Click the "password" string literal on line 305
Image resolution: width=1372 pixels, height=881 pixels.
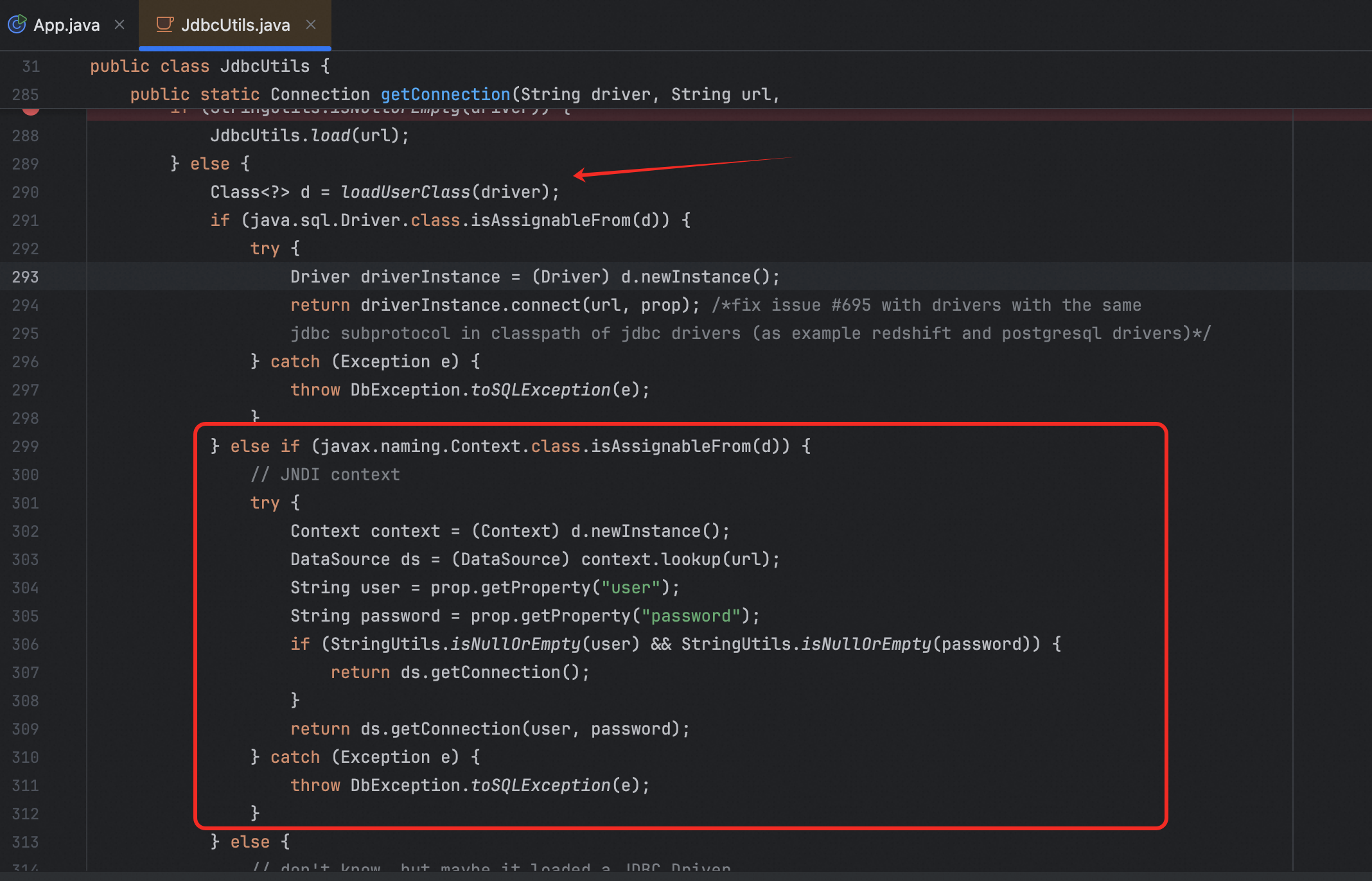pyautogui.click(x=691, y=616)
